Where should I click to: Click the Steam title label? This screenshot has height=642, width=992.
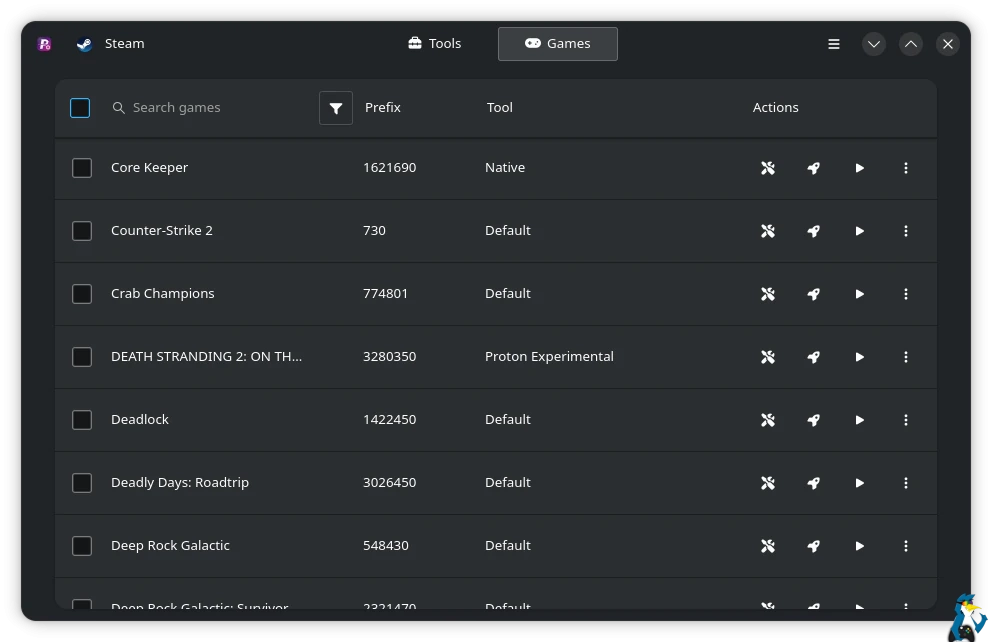point(125,44)
